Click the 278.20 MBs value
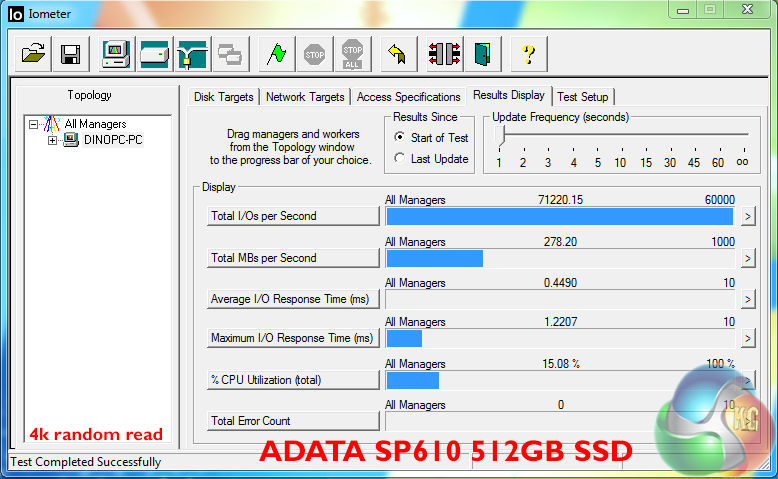The width and height of the screenshot is (778, 479). click(x=560, y=242)
